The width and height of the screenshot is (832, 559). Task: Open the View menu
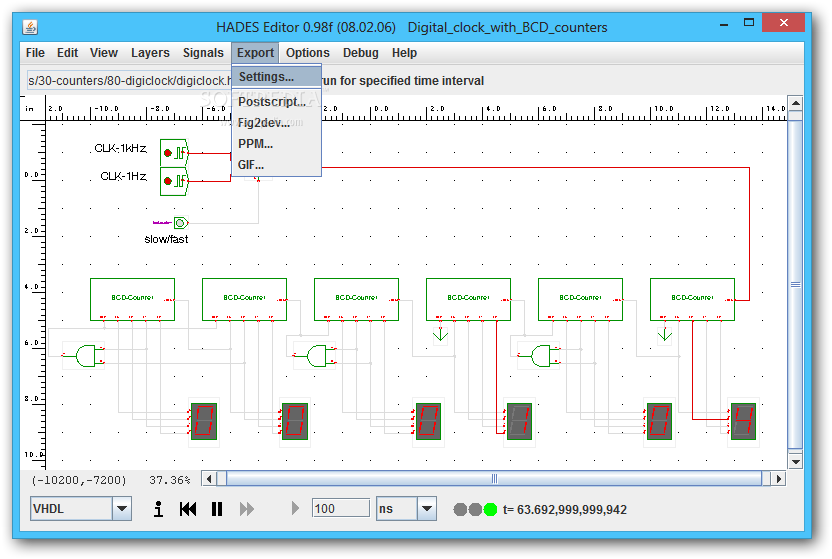point(103,53)
